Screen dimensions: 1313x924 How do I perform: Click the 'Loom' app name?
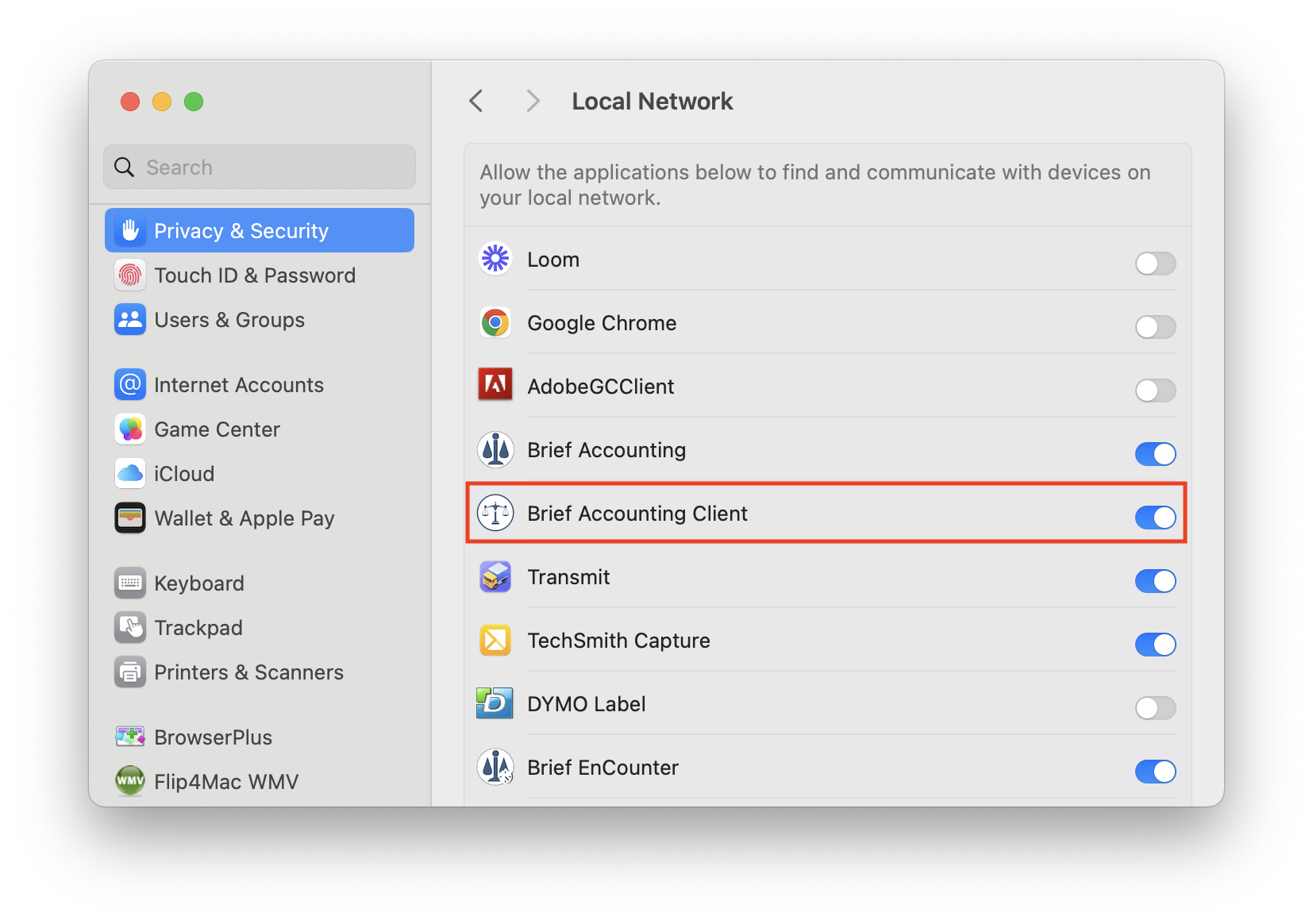pyautogui.click(x=553, y=260)
